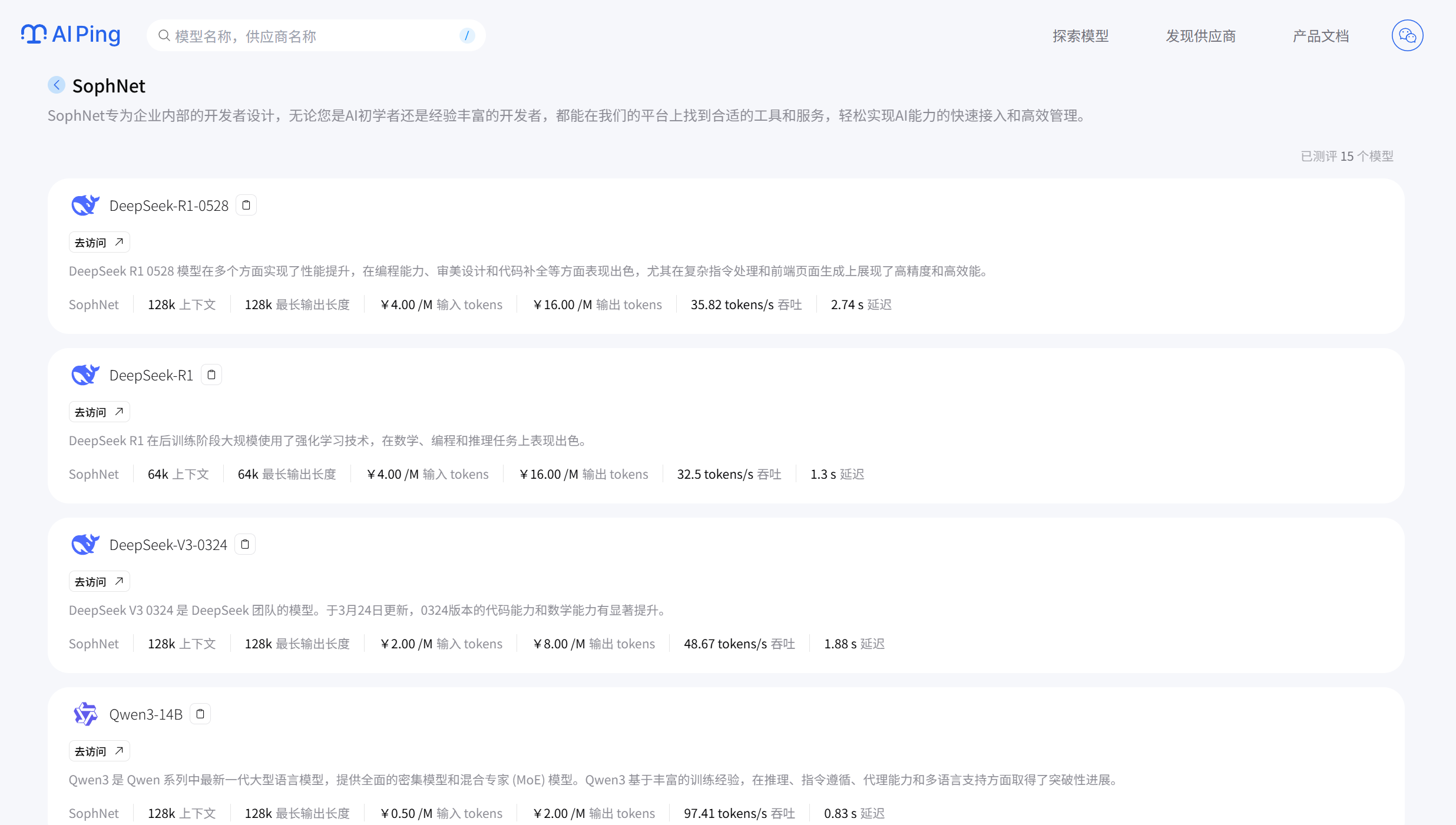Image resolution: width=1456 pixels, height=825 pixels.
Task: Copy the Qwen3-14B model name
Action: 200,714
